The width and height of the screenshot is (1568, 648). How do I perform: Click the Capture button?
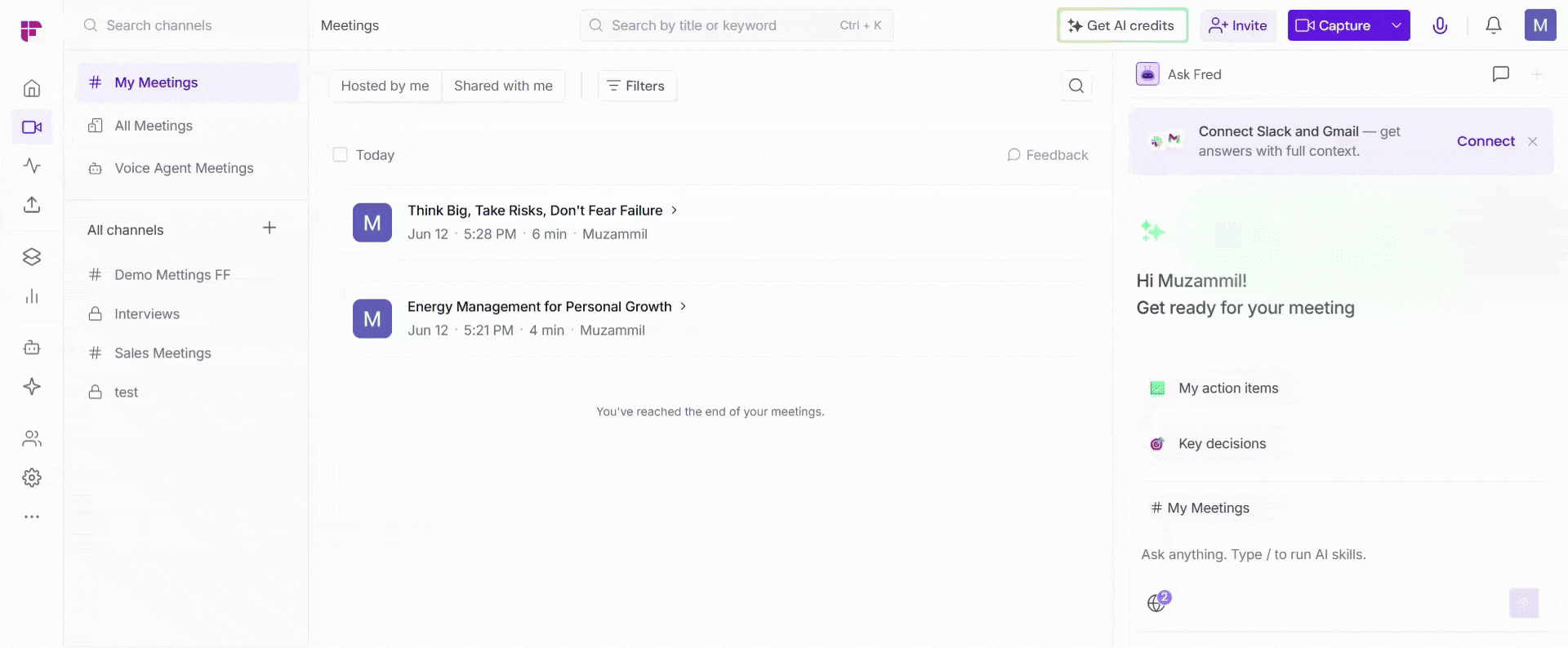pyautogui.click(x=1334, y=25)
